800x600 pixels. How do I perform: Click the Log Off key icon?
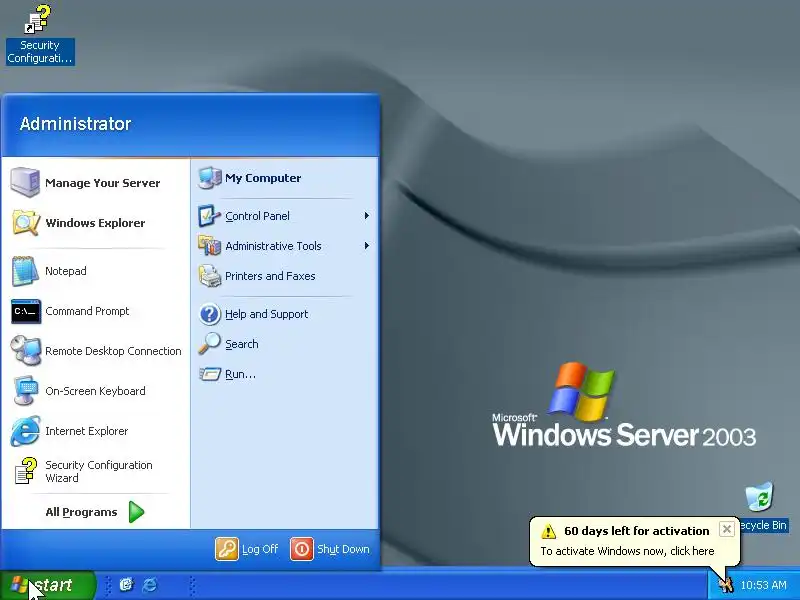(227, 549)
